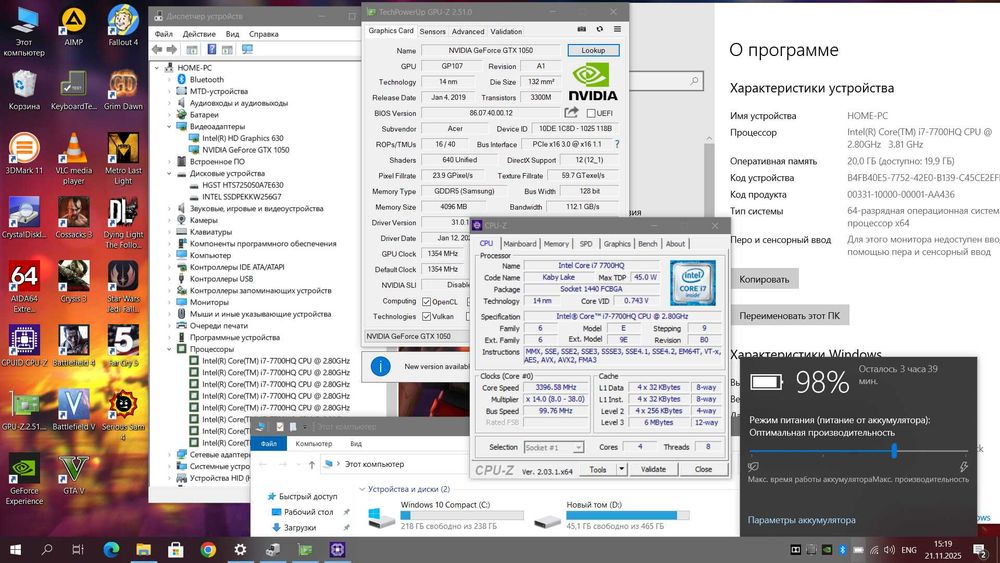Viewport: 1000px width, 563px height.
Task: Expand the Bluetooth node in Device Manager
Action: tap(170, 80)
